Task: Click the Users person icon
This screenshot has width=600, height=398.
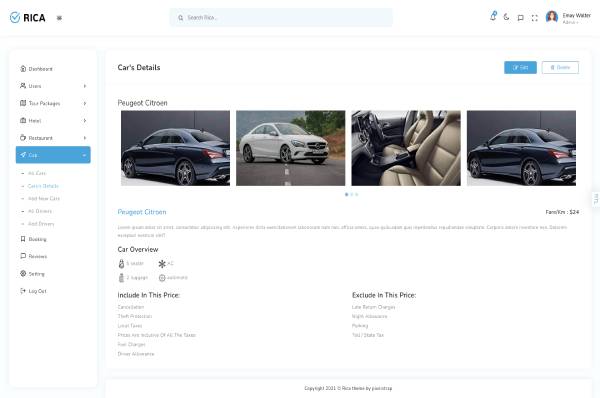Action: point(23,86)
